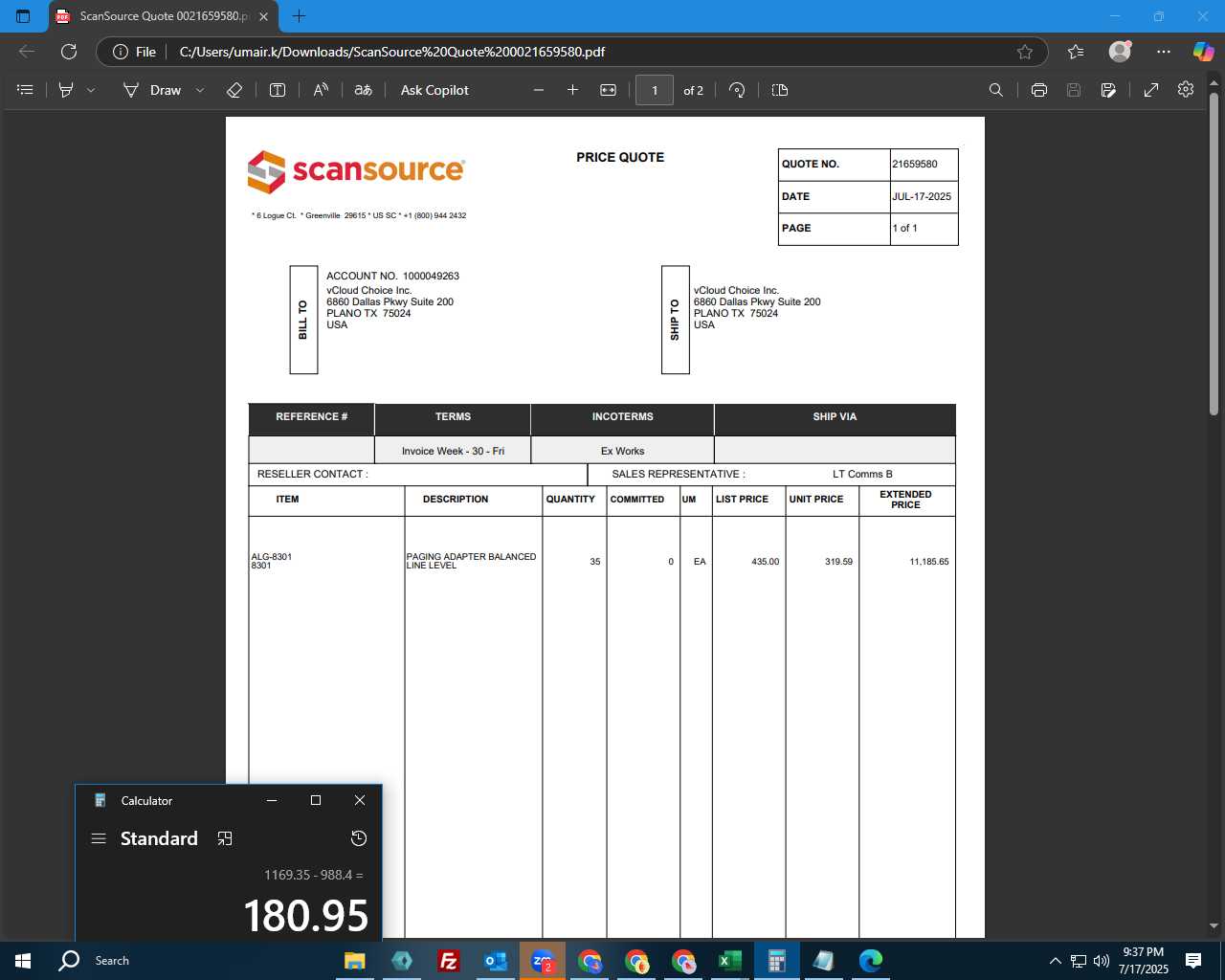Open a new browser tab

pos(299,16)
